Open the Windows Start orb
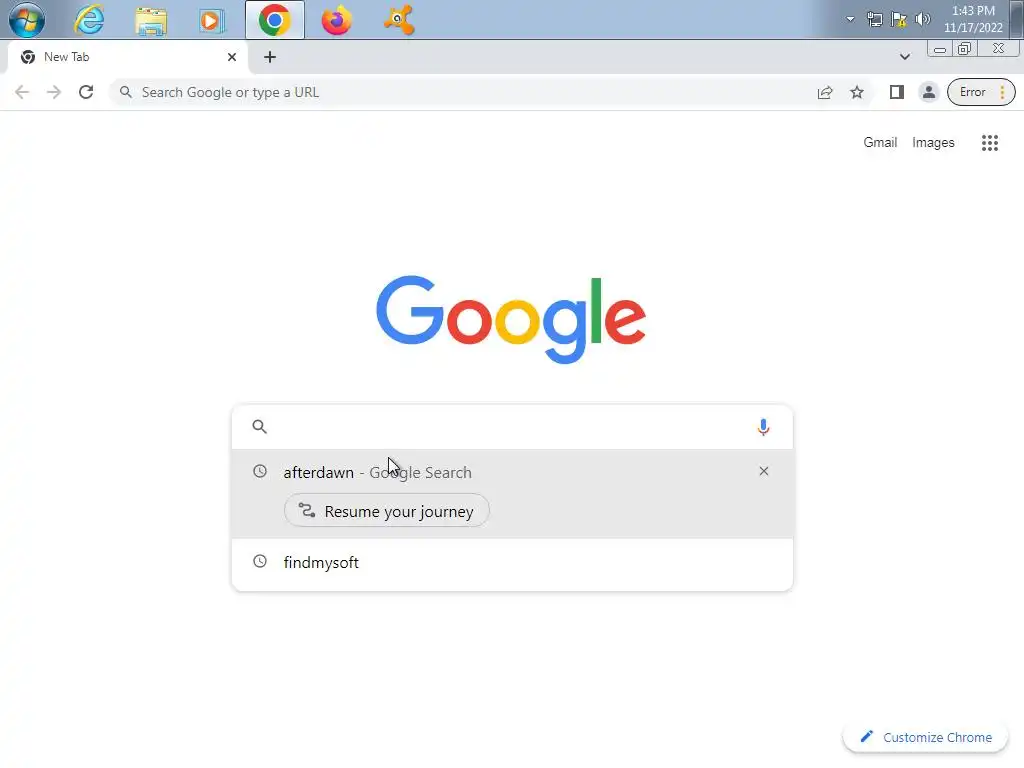The width and height of the screenshot is (1024, 768). 27,20
